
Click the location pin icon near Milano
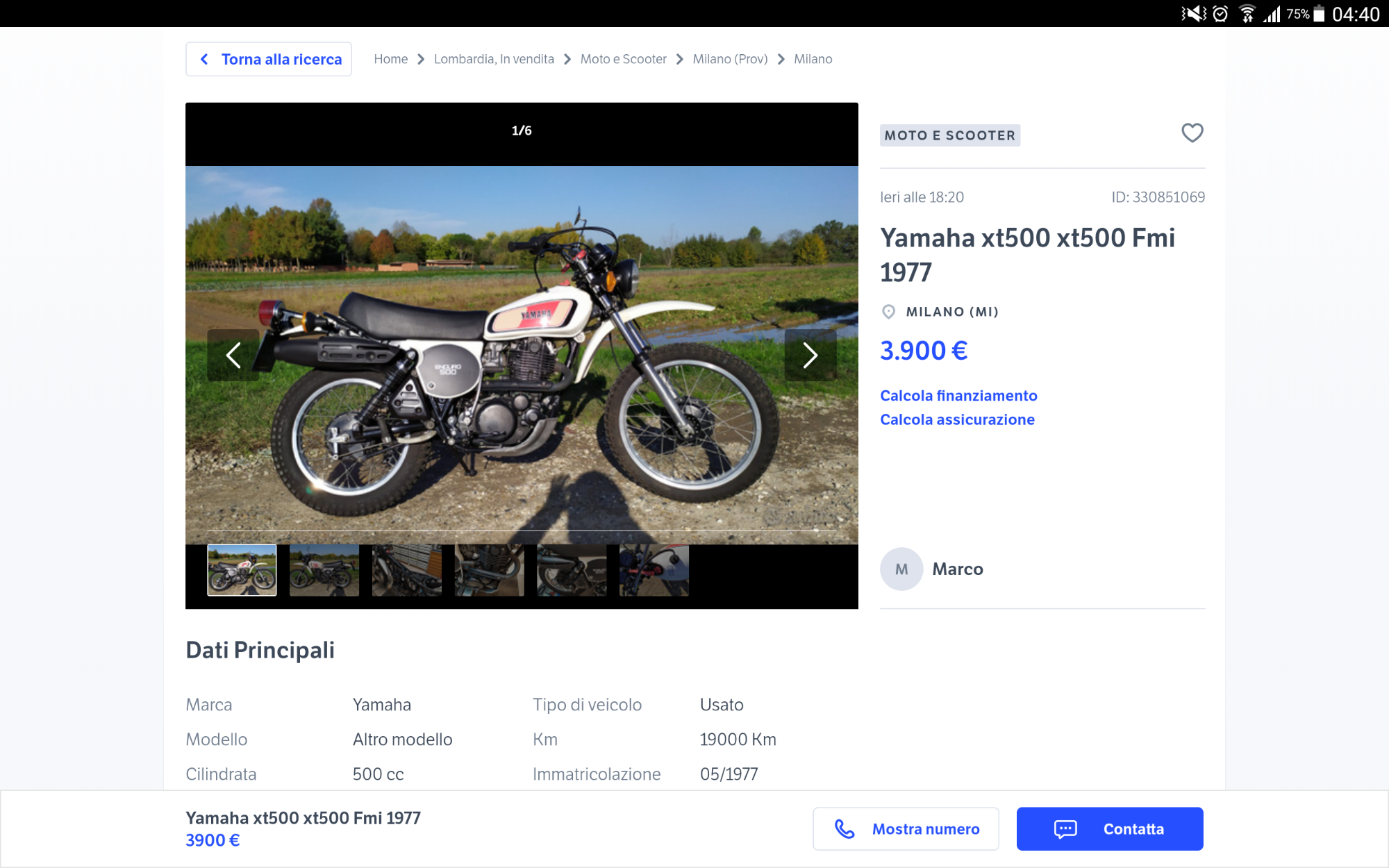click(888, 312)
